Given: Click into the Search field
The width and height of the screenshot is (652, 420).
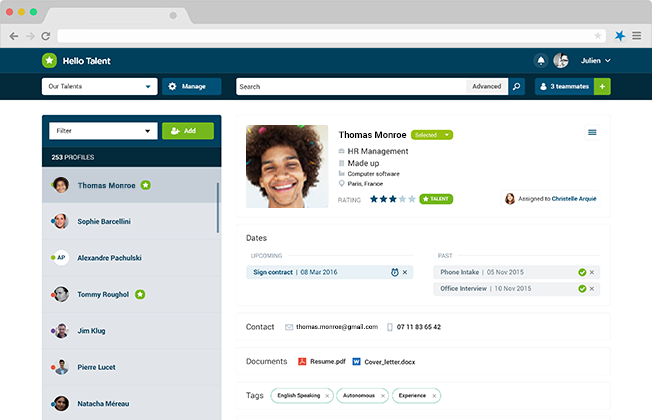Looking at the screenshot, I should (351, 86).
